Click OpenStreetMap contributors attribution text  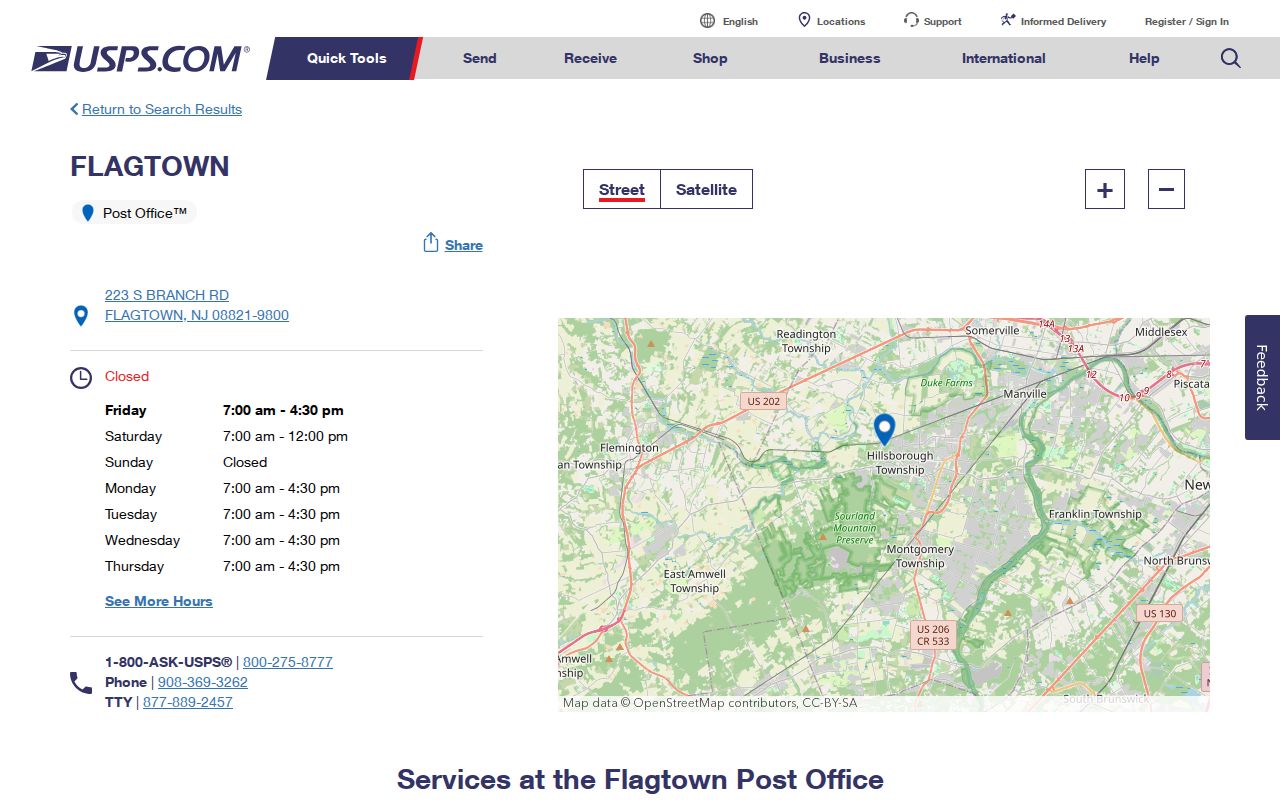click(x=716, y=703)
